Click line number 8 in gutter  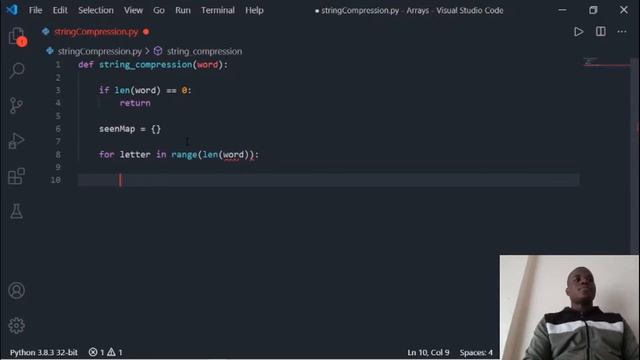pyautogui.click(x=58, y=155)
